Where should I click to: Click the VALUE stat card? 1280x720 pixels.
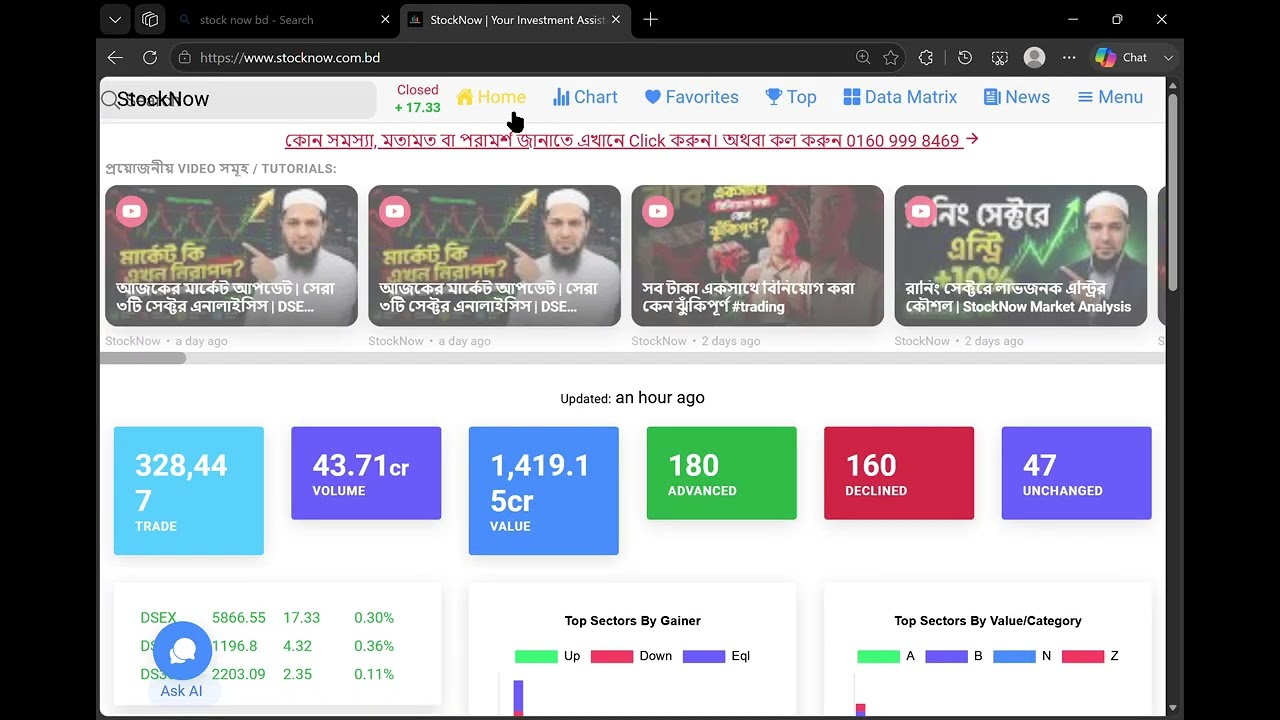pos(544,491)
